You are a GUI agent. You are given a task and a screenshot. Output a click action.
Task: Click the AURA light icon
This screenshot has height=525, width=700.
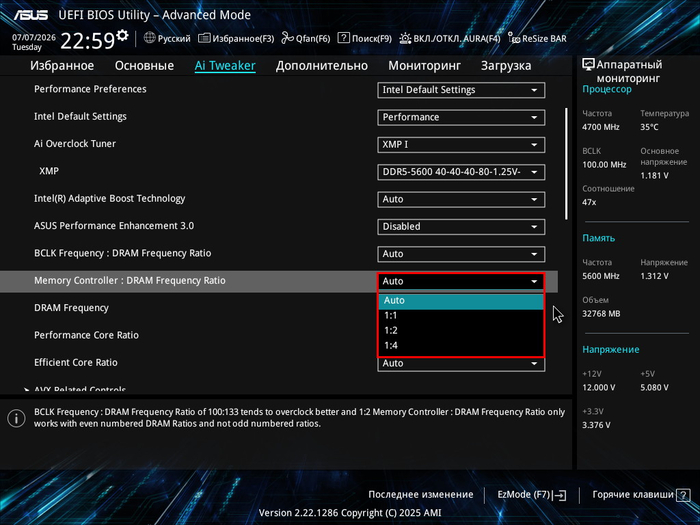tap(405, 38)
